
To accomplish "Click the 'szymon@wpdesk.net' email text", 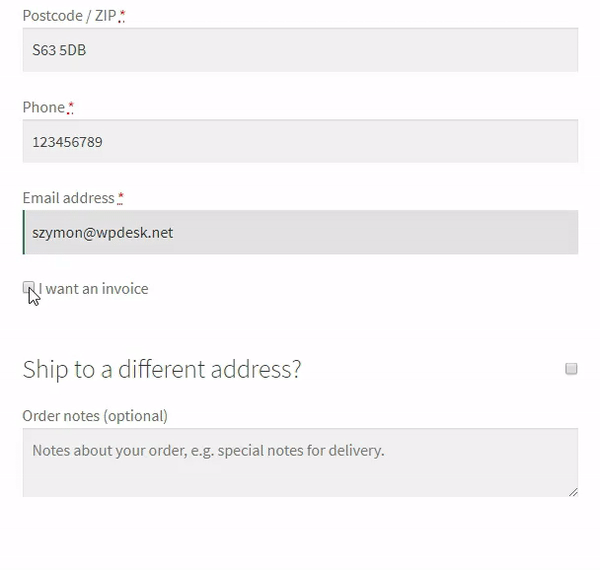I will click(x=102, y=232).
